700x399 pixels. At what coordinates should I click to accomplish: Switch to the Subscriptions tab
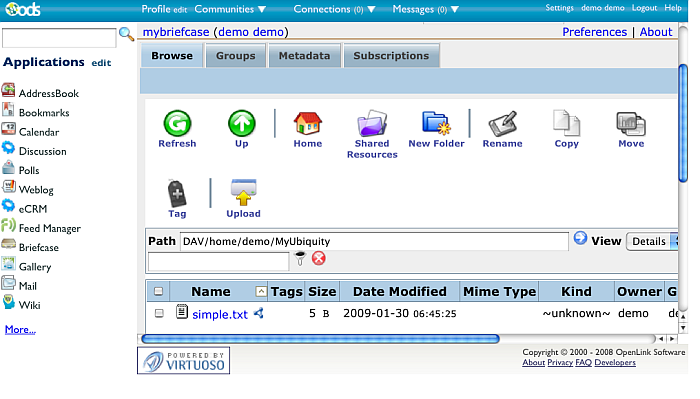point(391,55)
